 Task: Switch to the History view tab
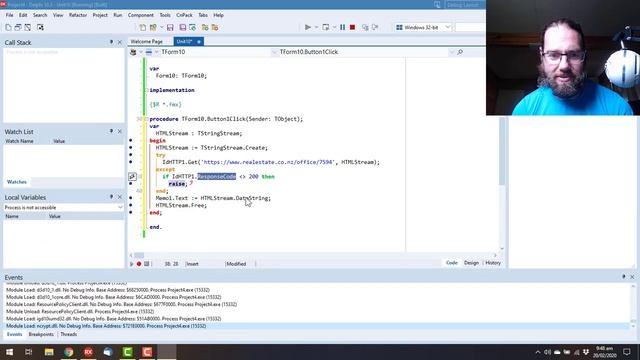click(493, 263)
